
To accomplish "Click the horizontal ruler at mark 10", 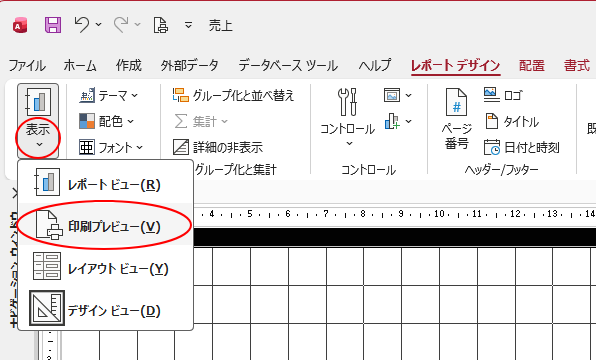I will pos(439,214).
